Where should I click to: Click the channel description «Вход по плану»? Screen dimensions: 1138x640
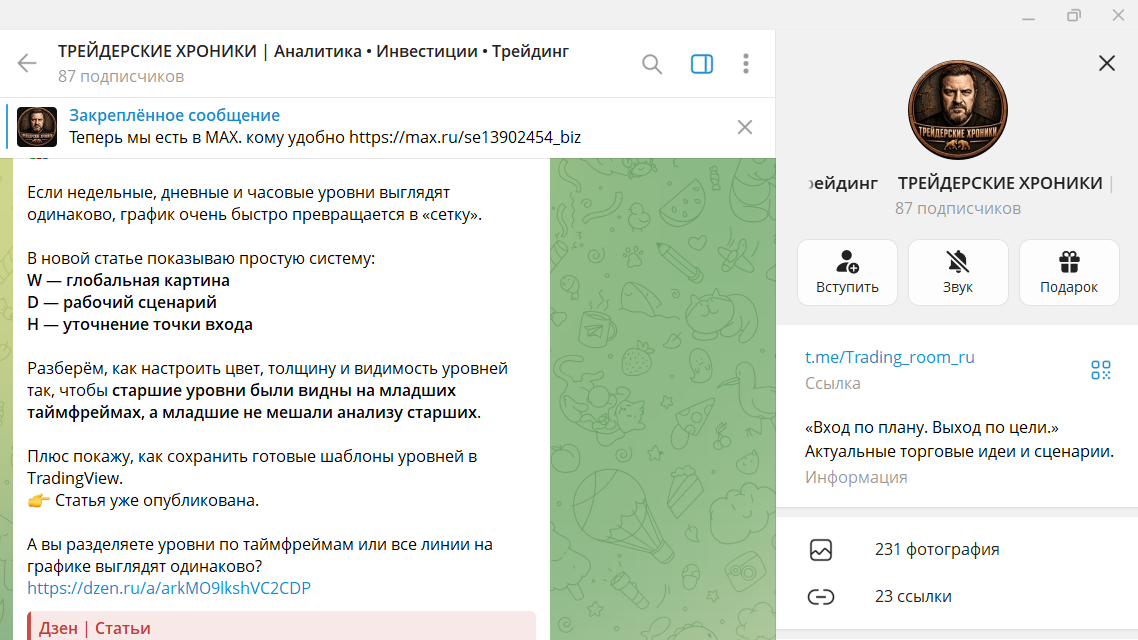[x=959, y=439]
